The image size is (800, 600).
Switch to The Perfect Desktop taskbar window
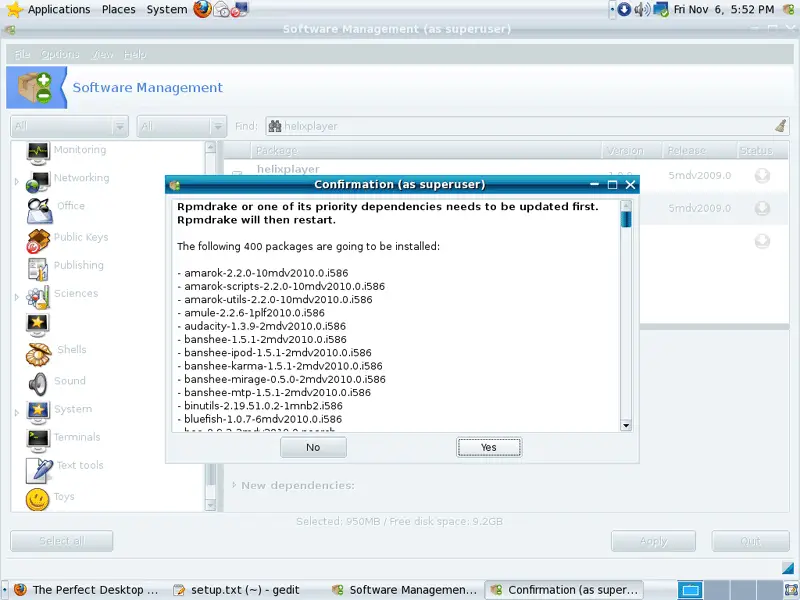click(x=86, y=590)
